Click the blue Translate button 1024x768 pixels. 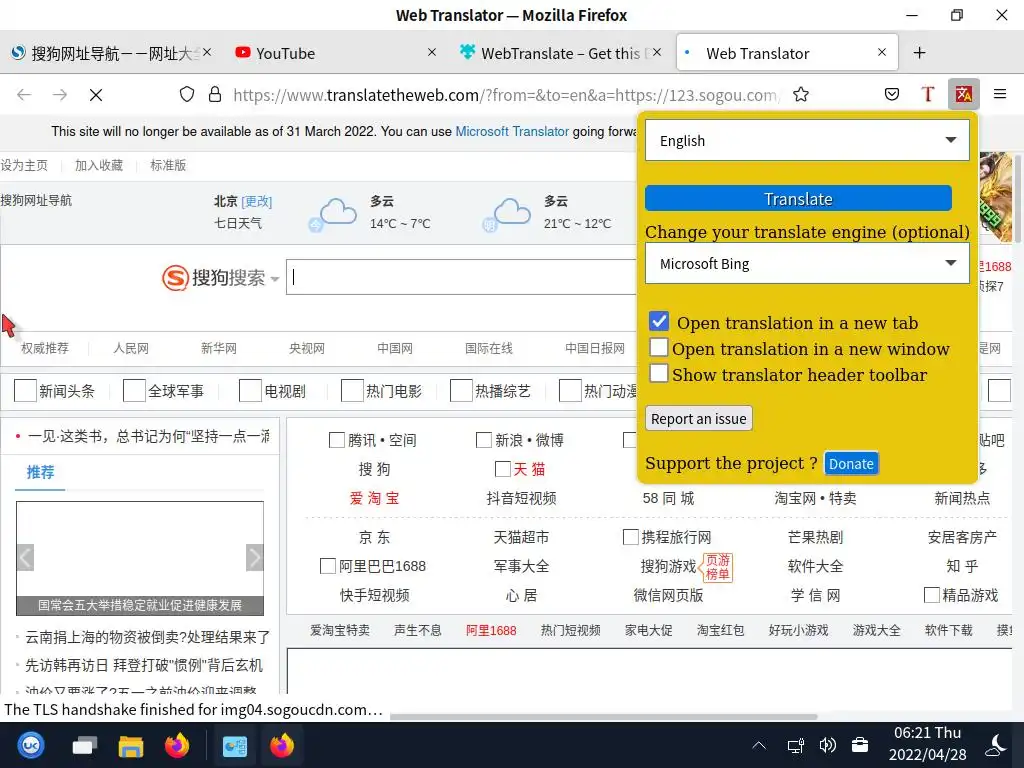coord(798,199)
